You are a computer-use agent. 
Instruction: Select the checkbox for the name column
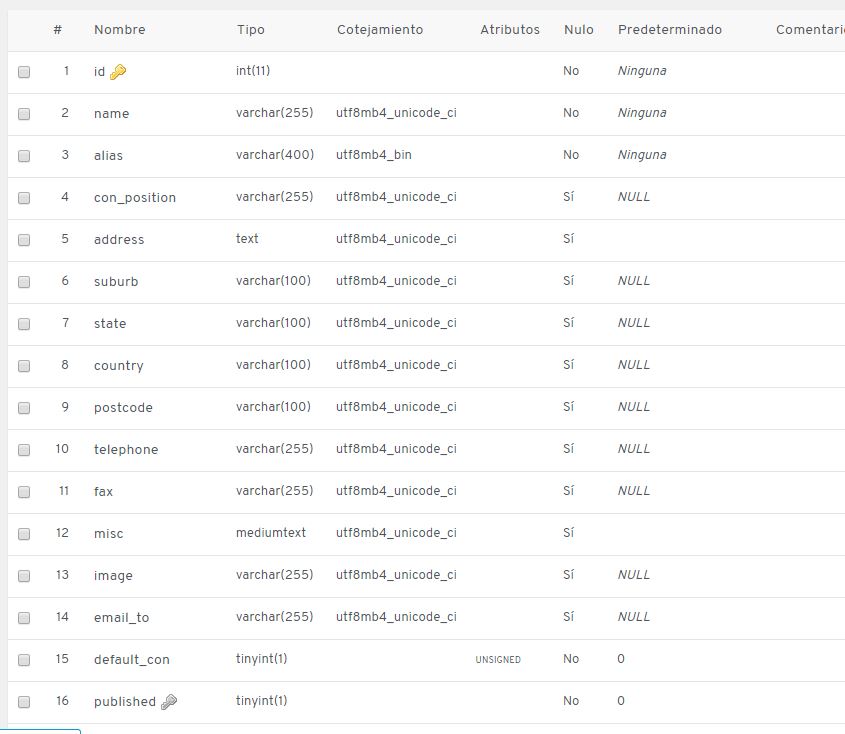(x=24, y=114)
